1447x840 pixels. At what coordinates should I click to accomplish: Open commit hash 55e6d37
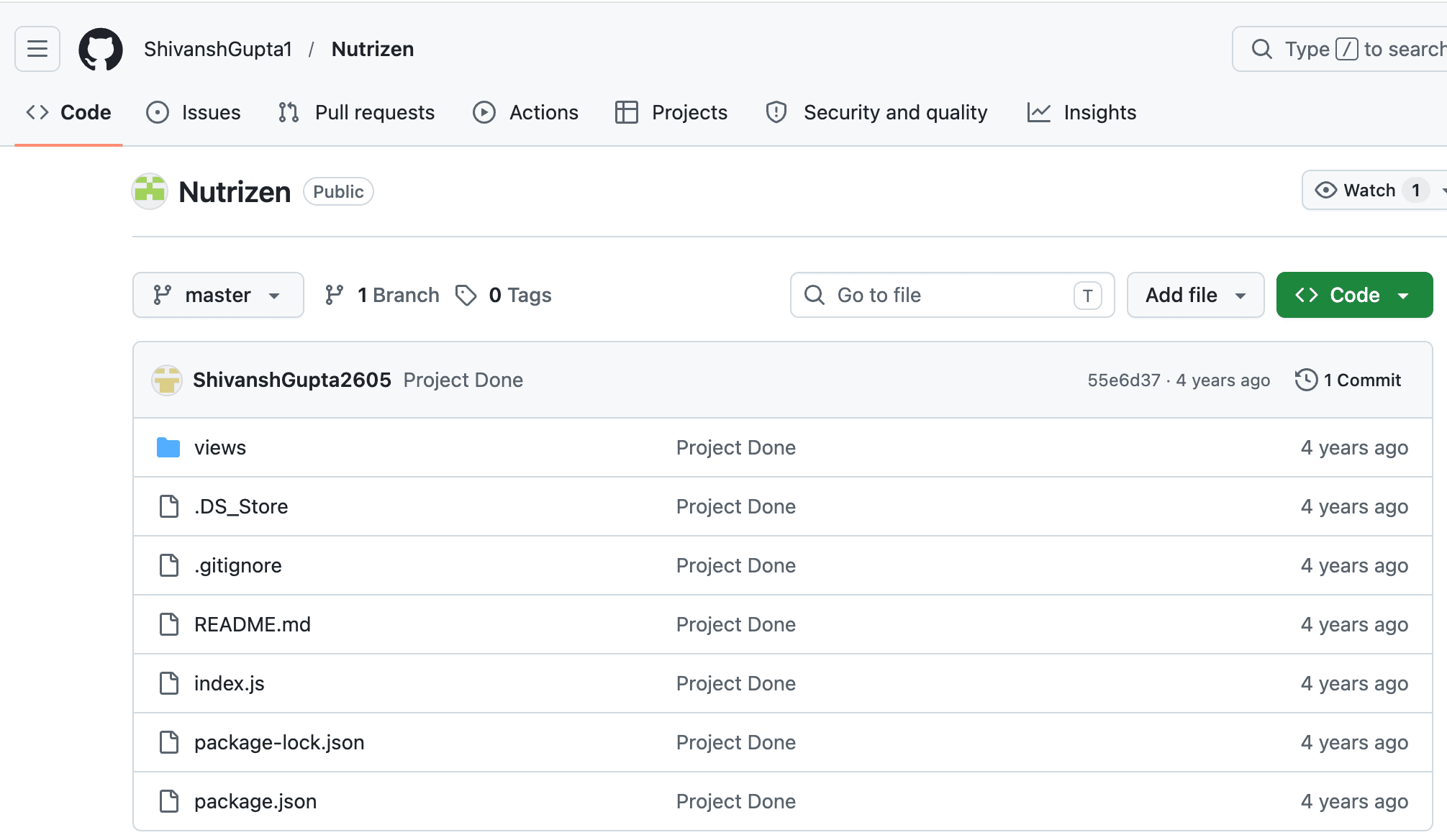(x=1124, y=380)
